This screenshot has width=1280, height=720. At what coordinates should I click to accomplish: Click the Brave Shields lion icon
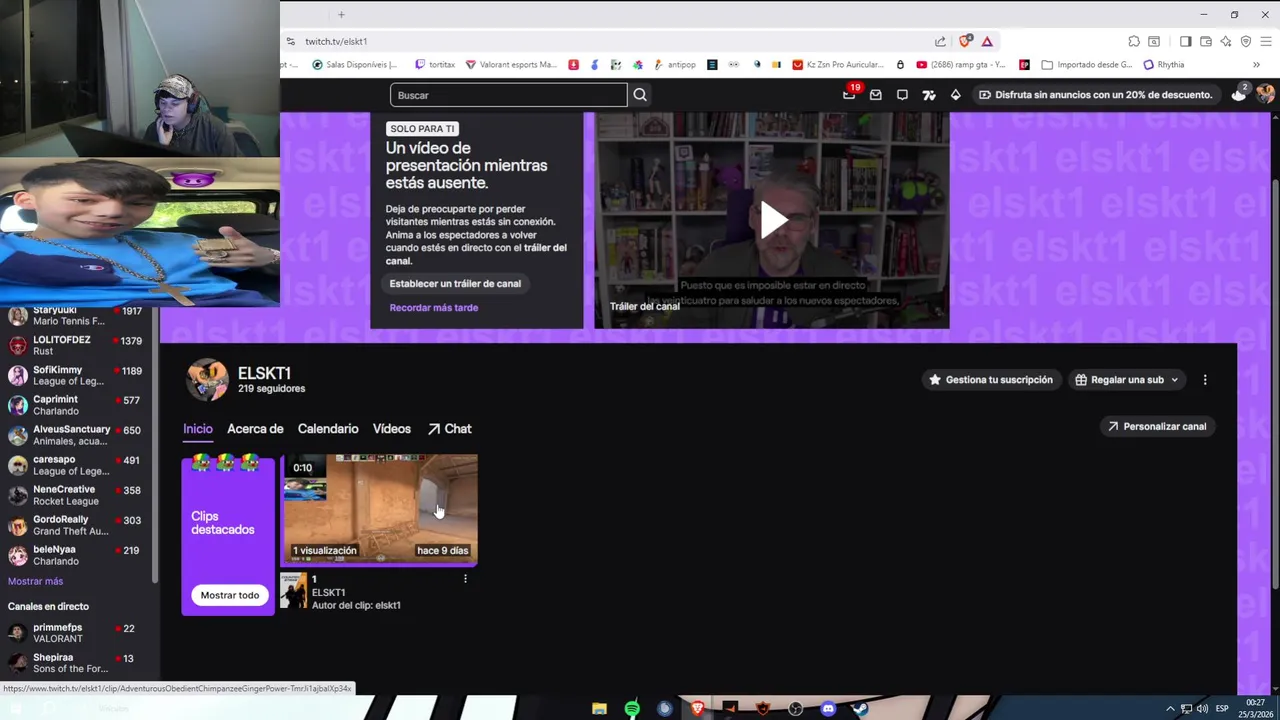(x=965, y=41)
